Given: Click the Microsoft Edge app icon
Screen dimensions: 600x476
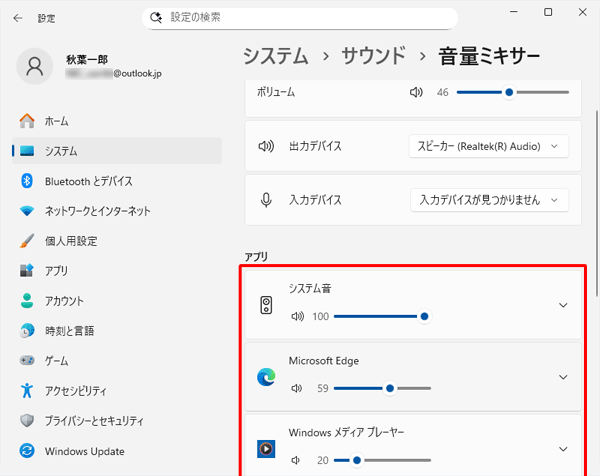Looking at the screenshot, I should (266, 377).
